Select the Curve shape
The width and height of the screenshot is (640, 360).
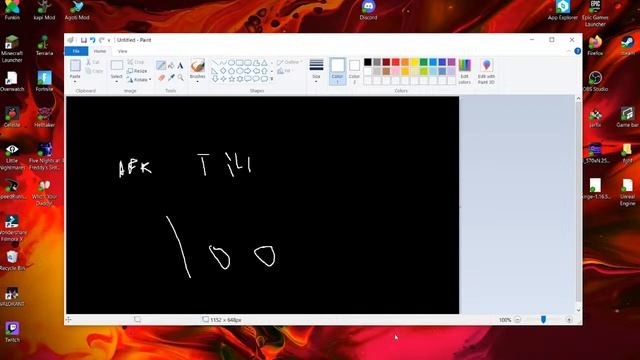click(223, 63)
